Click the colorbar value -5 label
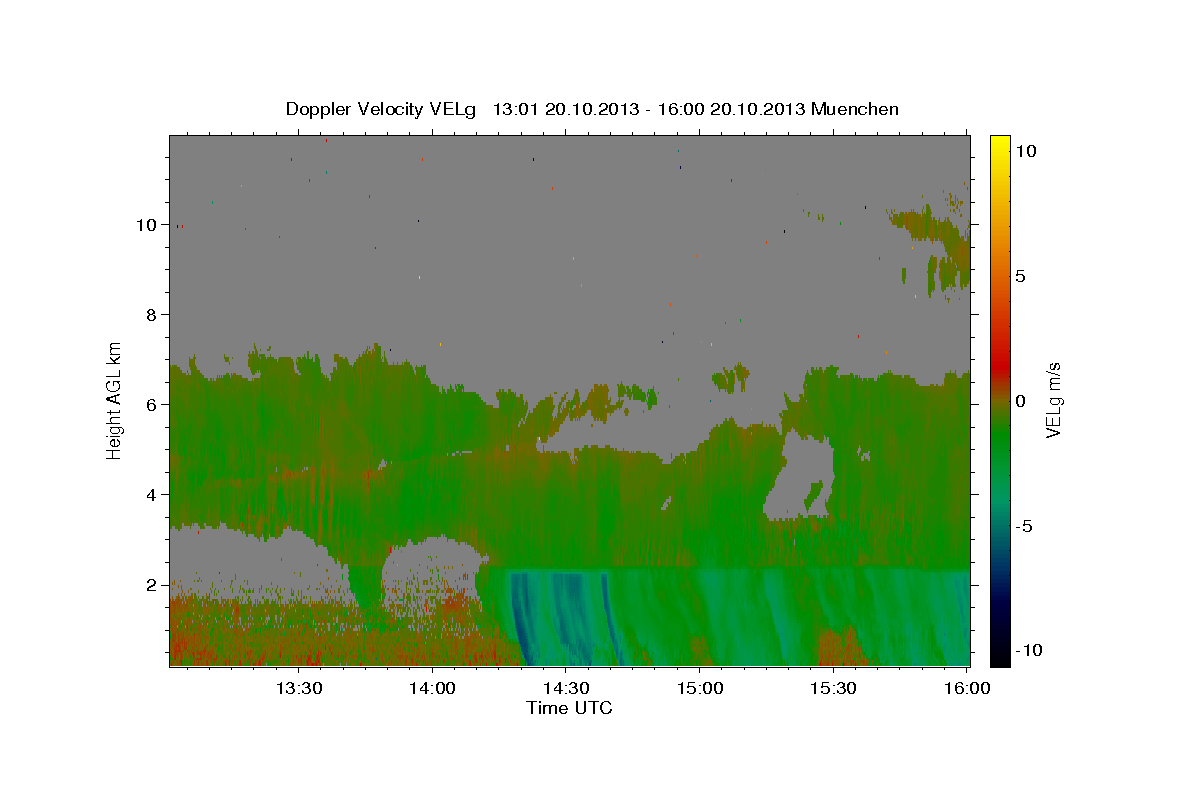The height and width of the screenshot is (800, 1200). (1024, 526)
